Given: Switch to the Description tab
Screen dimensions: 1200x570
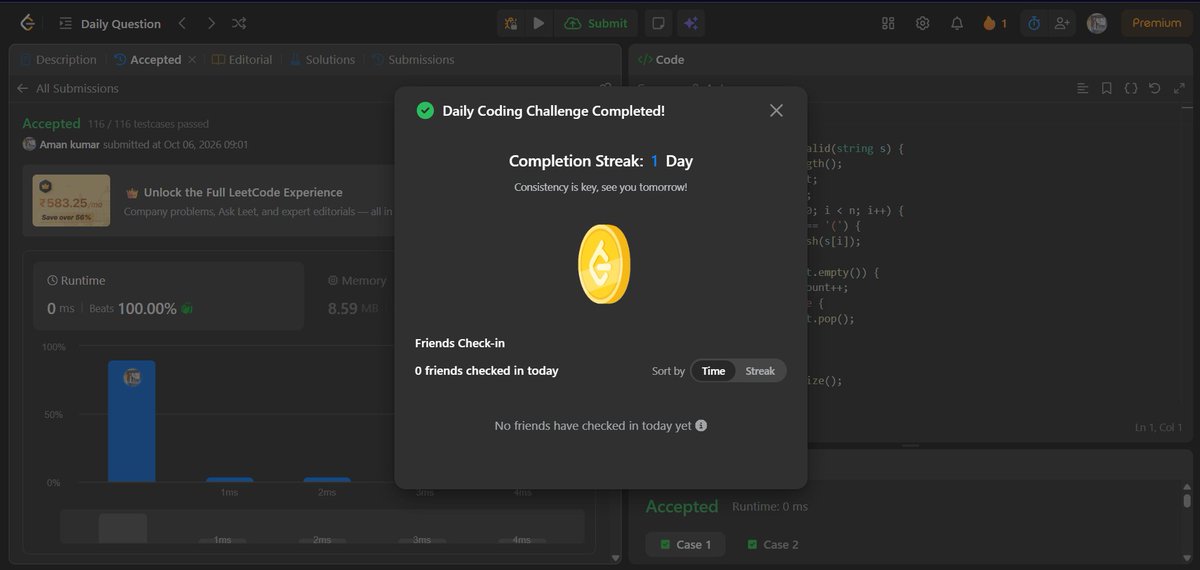Looking at the screenshot, I should tap(58, 60).
